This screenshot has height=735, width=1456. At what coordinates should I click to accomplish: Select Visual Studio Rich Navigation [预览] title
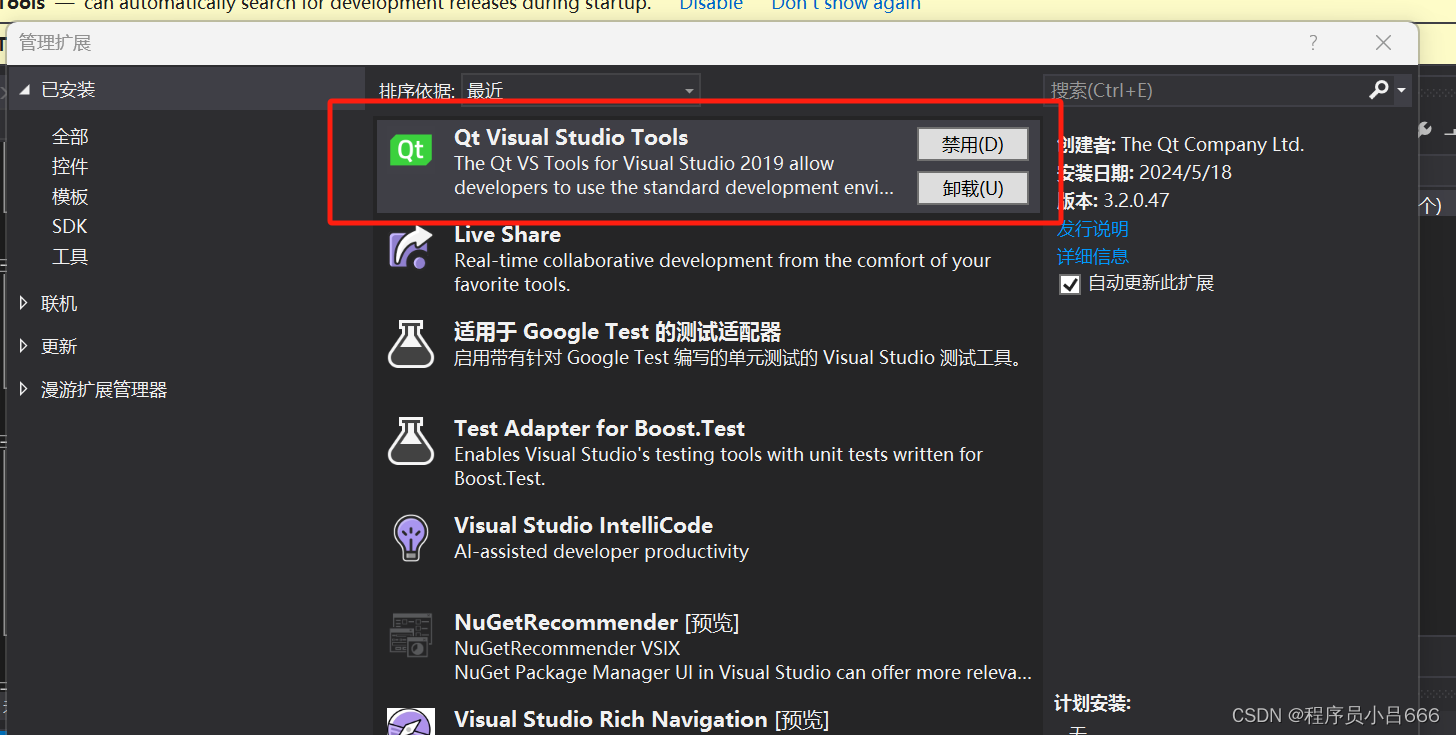click(641, 719)
